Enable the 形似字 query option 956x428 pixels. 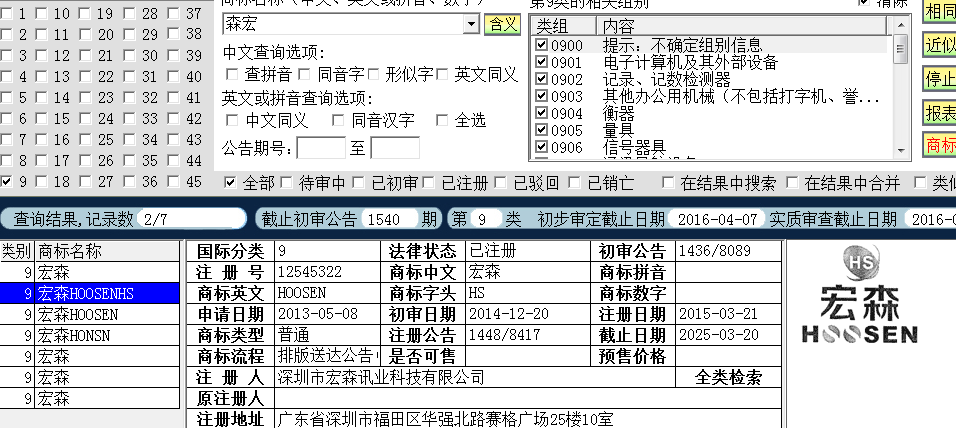(373, 74)
